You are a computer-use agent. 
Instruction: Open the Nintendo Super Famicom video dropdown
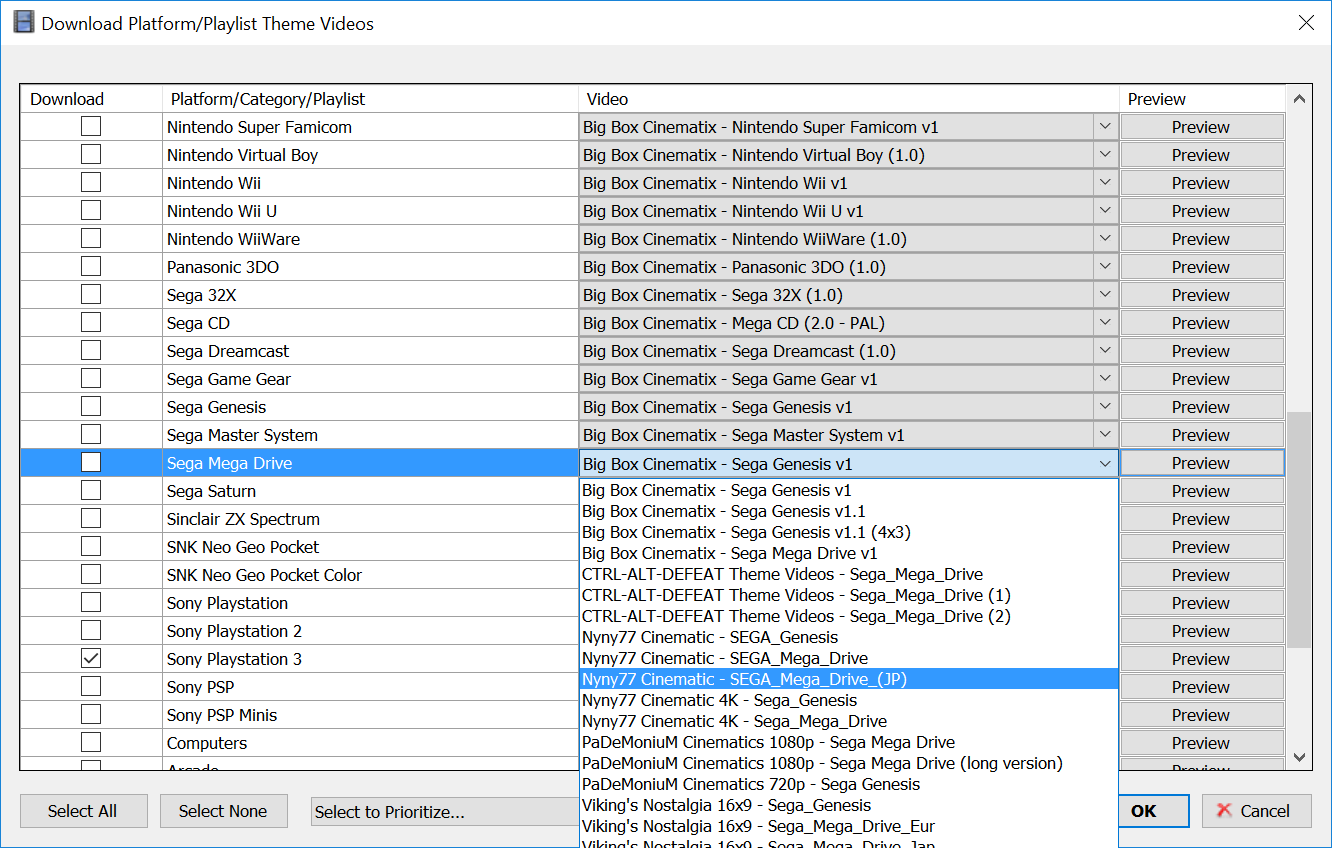1105,127
